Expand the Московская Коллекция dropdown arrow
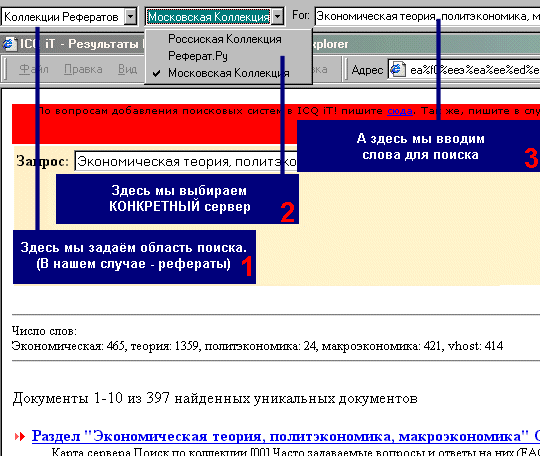Viewport: 540px width, 456px height. coord(278,17)
